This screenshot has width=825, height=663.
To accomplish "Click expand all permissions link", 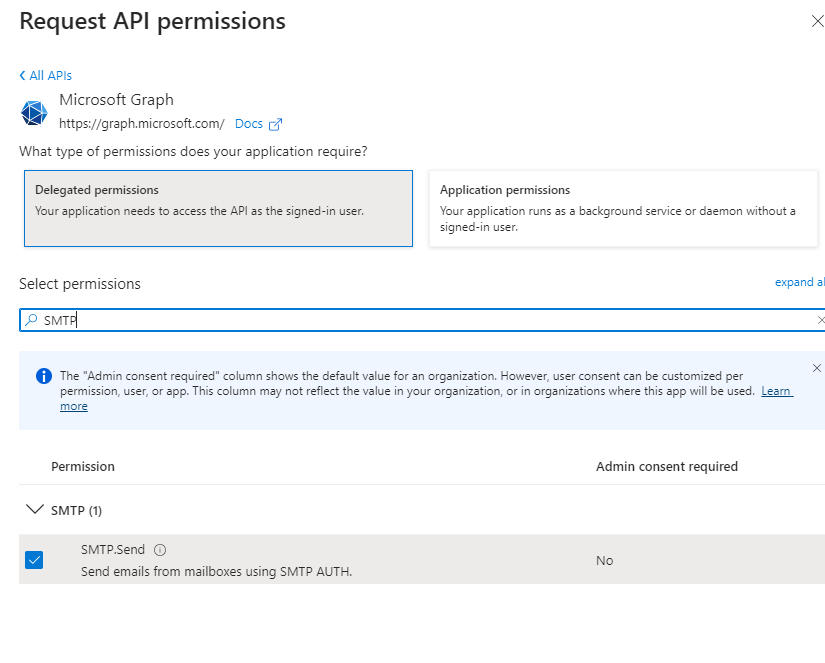I will coord(800,282).
